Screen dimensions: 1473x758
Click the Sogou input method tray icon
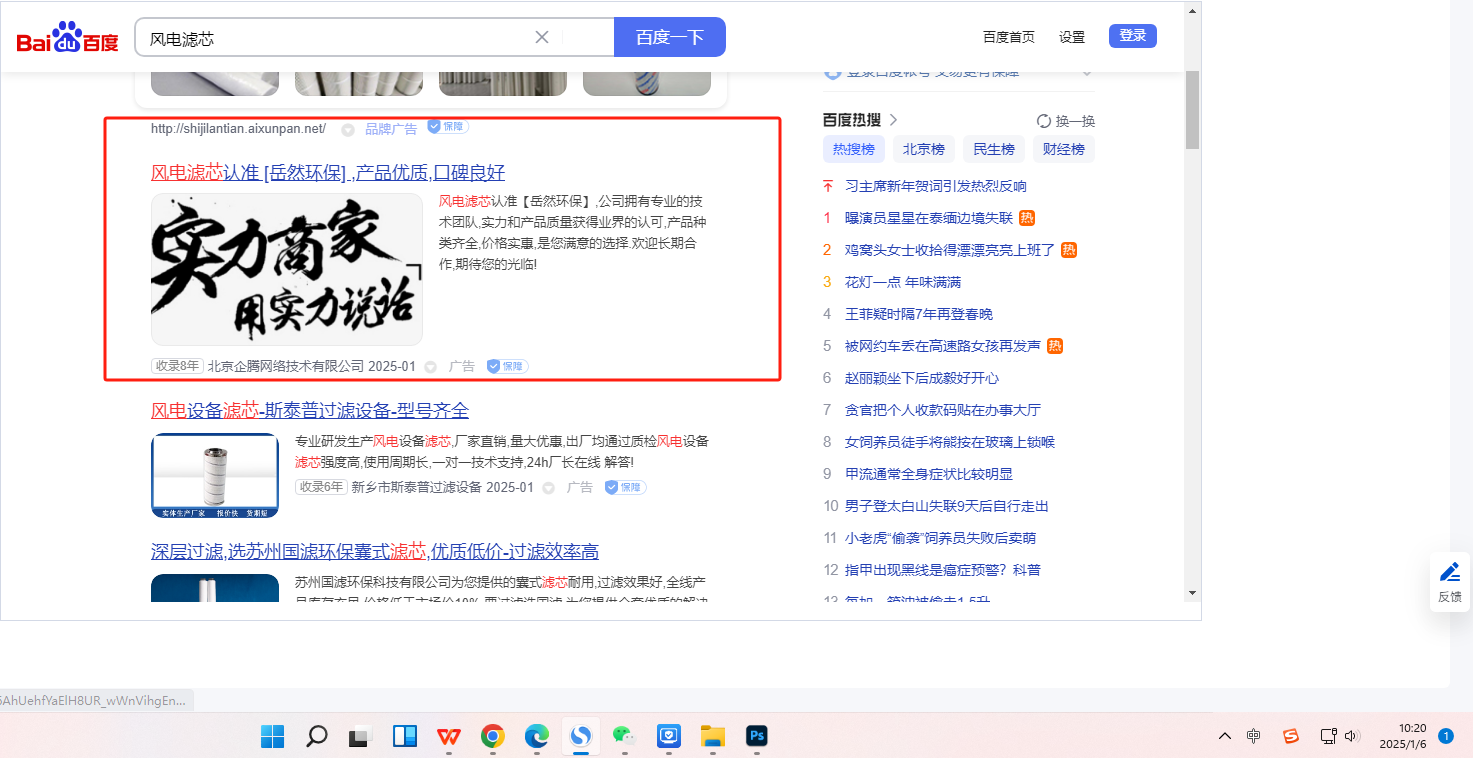pos(1291,737)
